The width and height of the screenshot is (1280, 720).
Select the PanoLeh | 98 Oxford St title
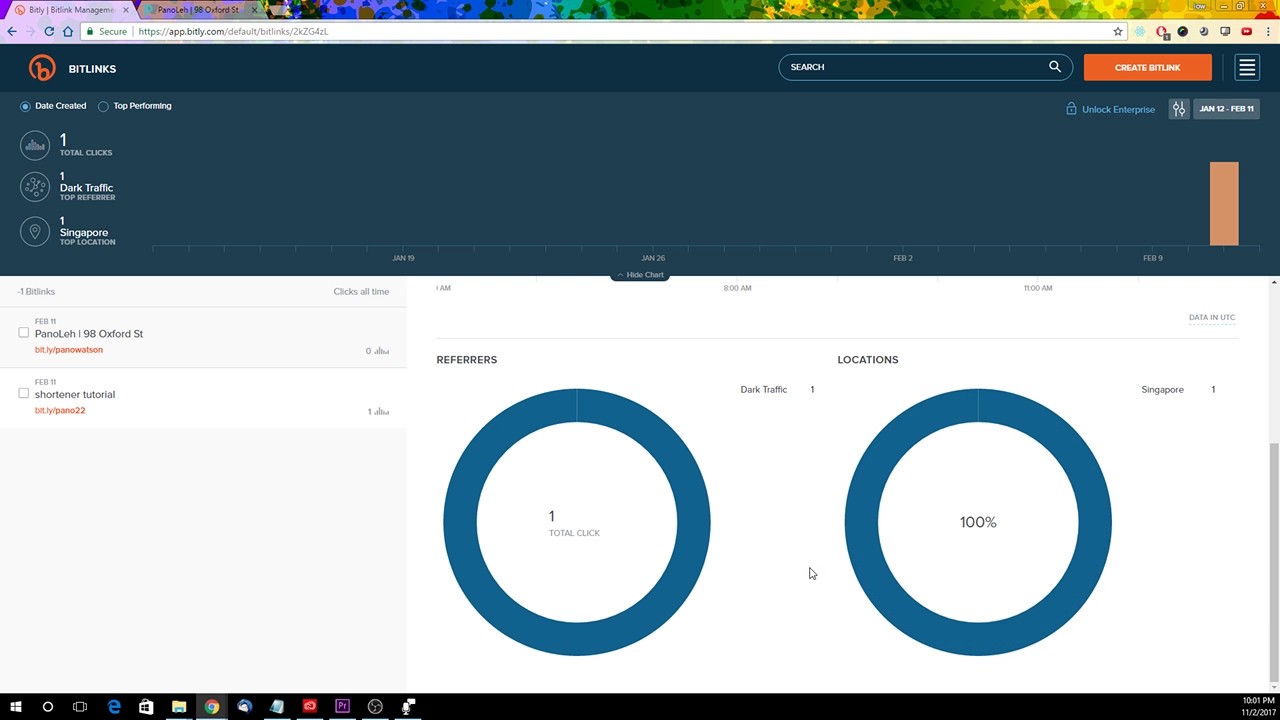point(89,334)
